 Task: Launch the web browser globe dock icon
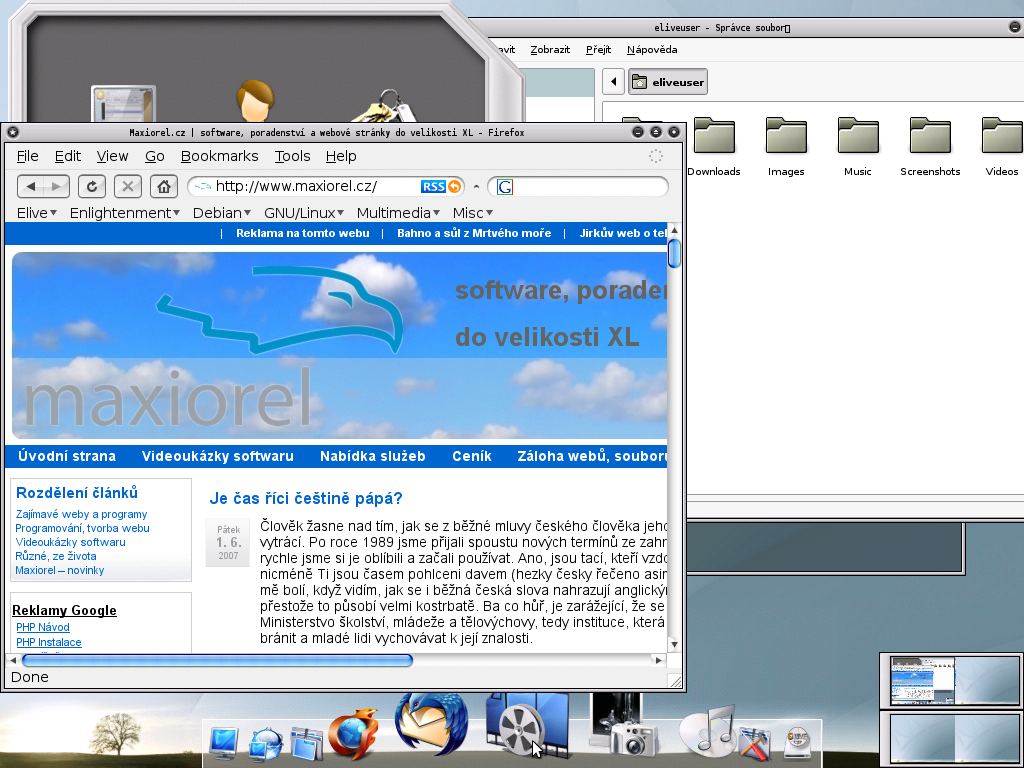pos(353,733)
